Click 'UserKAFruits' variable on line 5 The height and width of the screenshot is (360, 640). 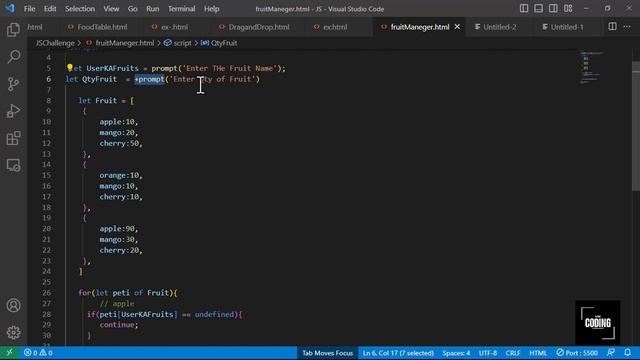click(x=112, y=68)
